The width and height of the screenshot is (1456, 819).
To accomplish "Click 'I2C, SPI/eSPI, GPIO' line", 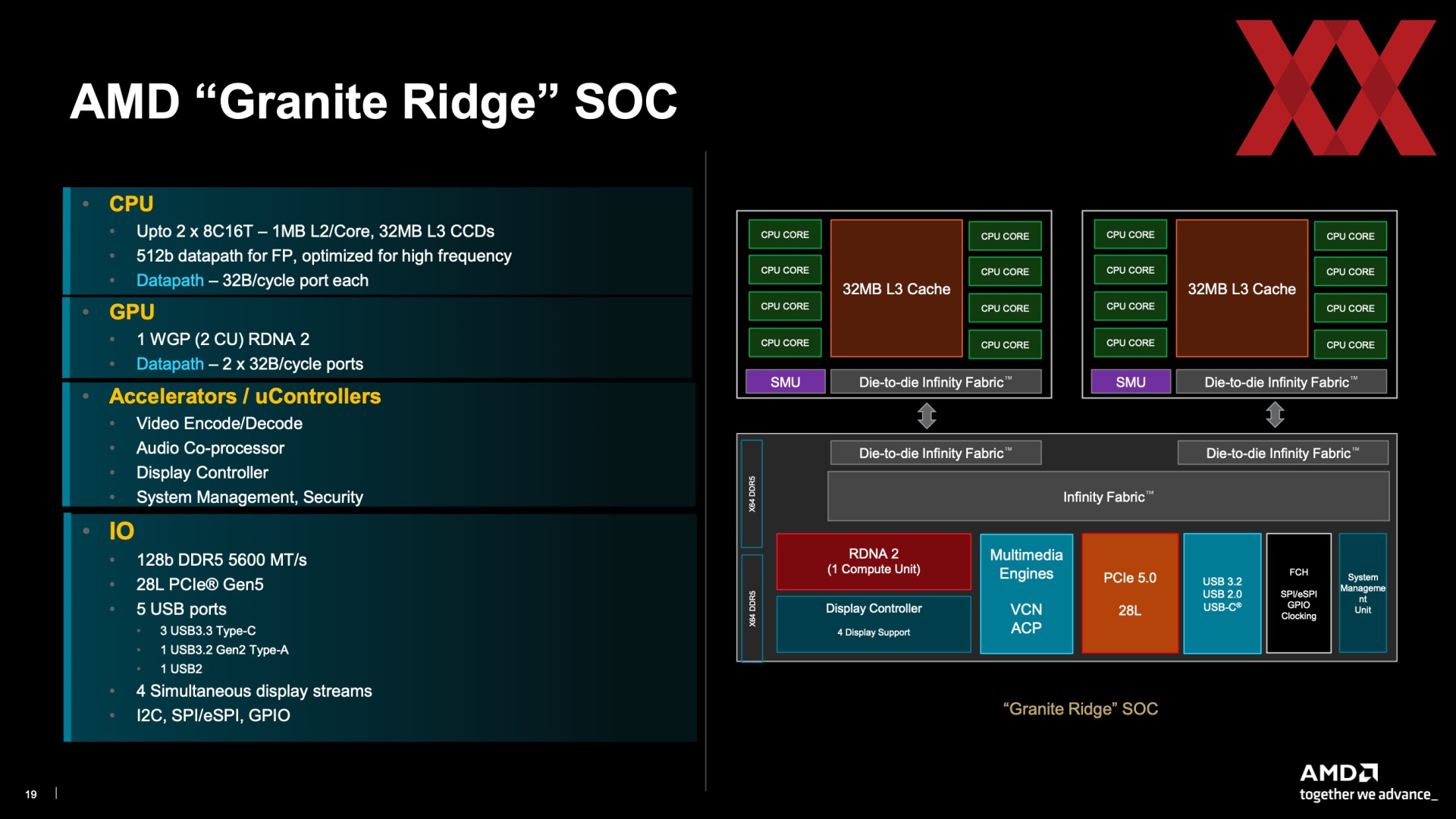I will click(213, 716).
